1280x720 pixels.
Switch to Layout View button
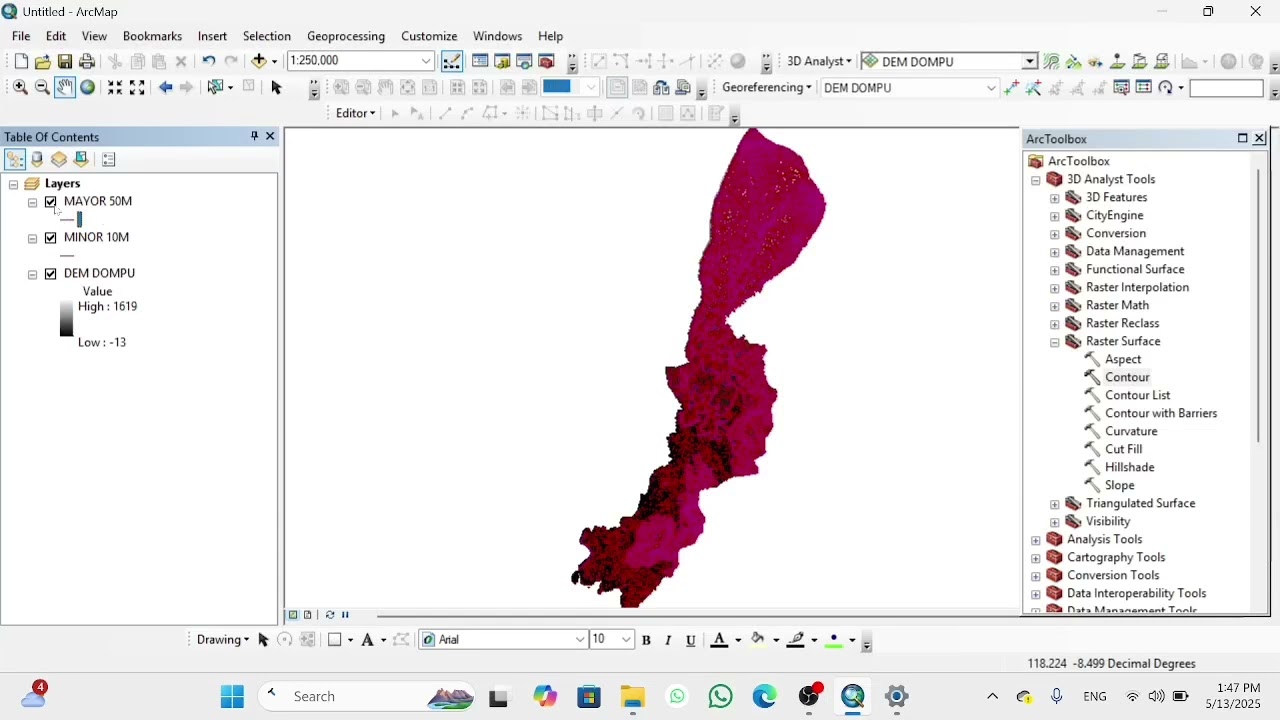point(307,615)
